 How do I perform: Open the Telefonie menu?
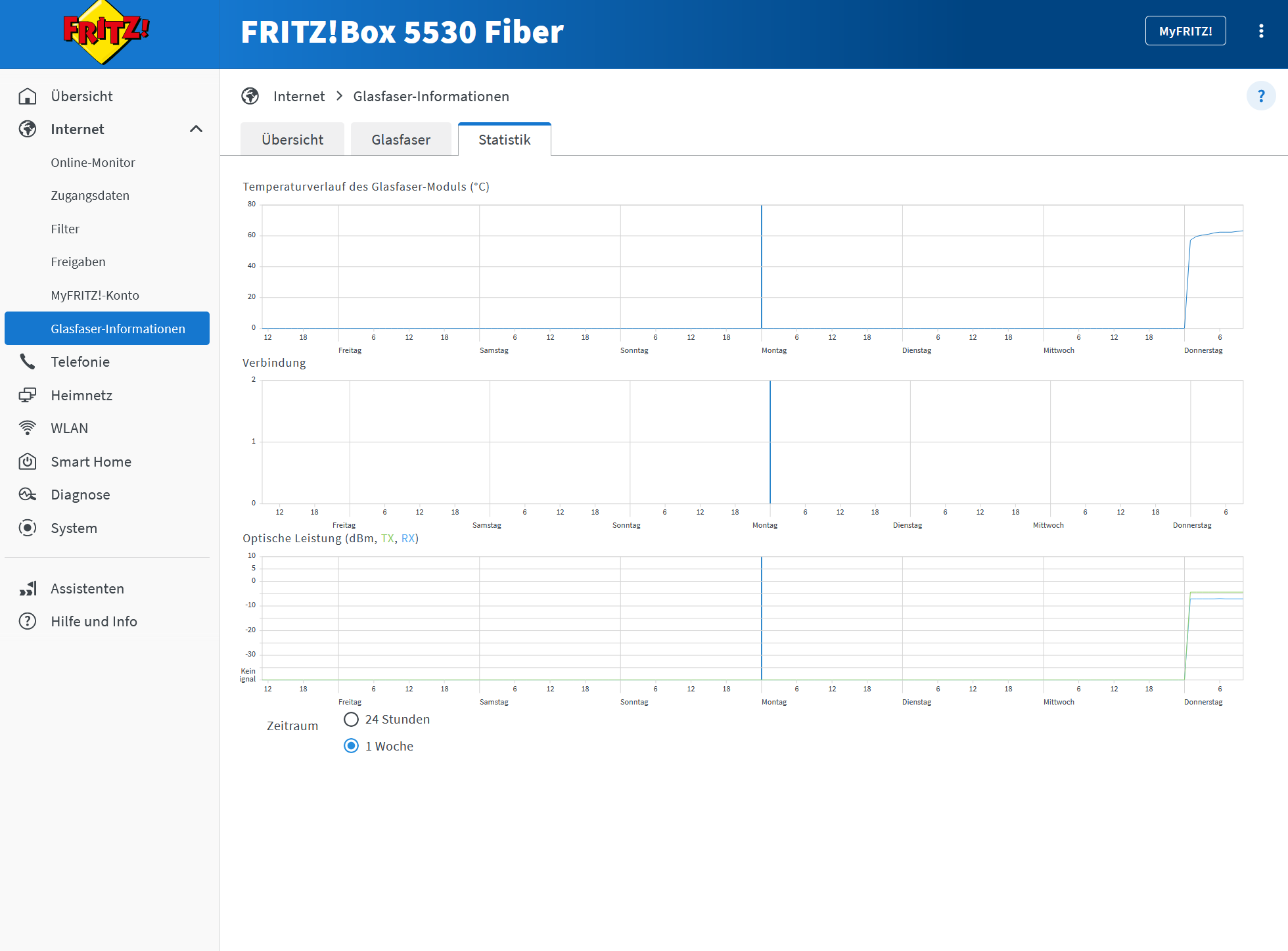(80, 361)
